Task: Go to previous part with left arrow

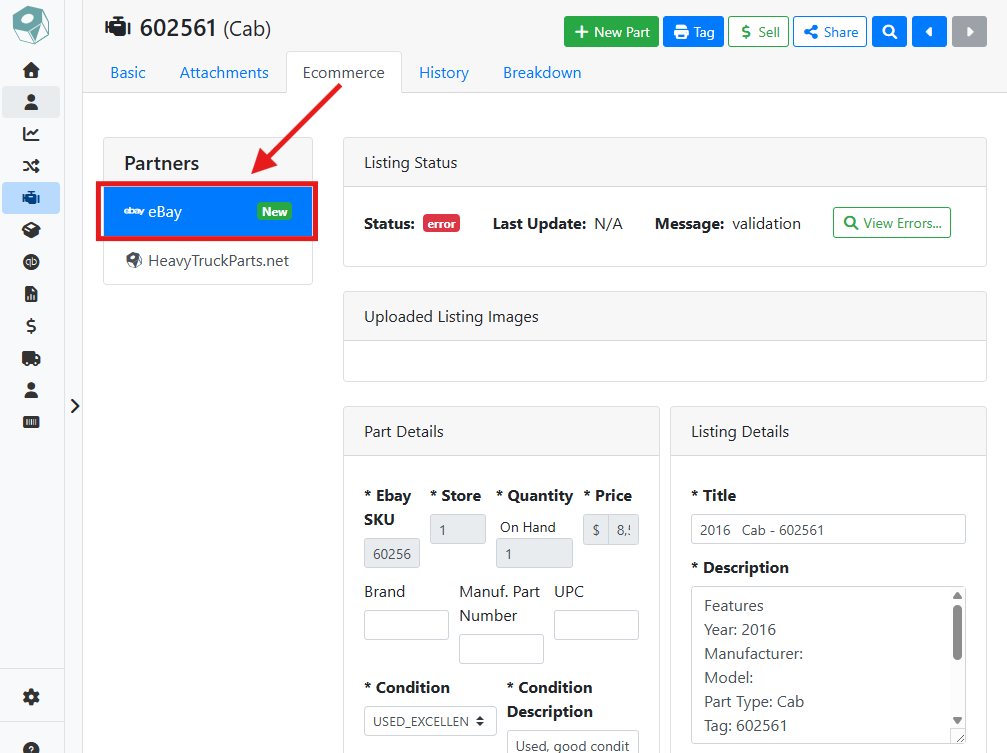Action: point(929,32)
